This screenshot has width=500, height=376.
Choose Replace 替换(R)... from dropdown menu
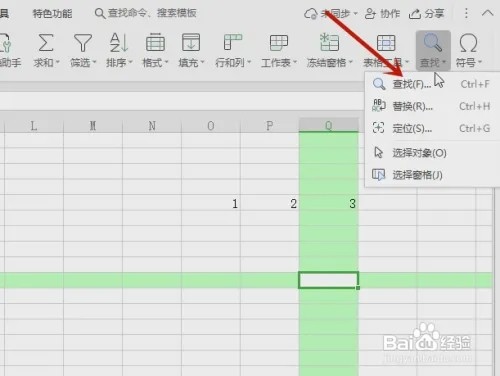pyautogui.click(x=432, y=106)
